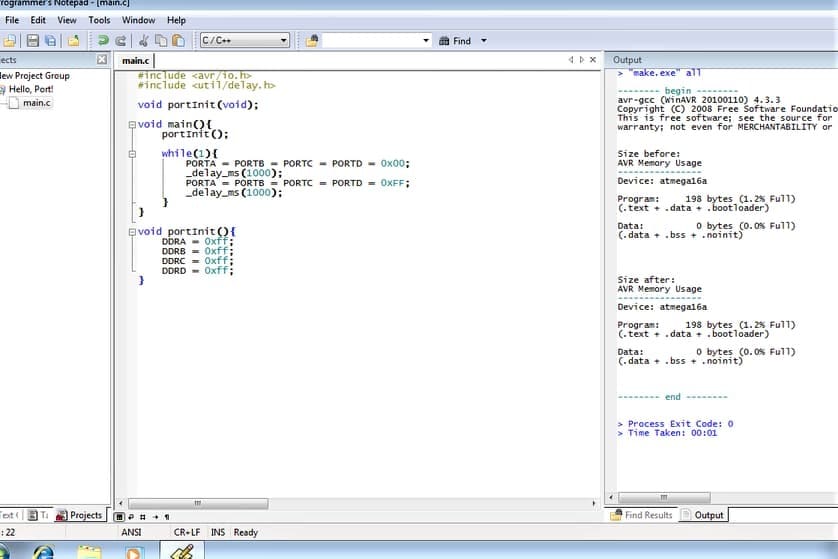The width and height of the screenshot is (838, 559).
Task: Click the 'Time Taken: 00:01' output line
Action: pyautogui.click(x=667, y=433)
